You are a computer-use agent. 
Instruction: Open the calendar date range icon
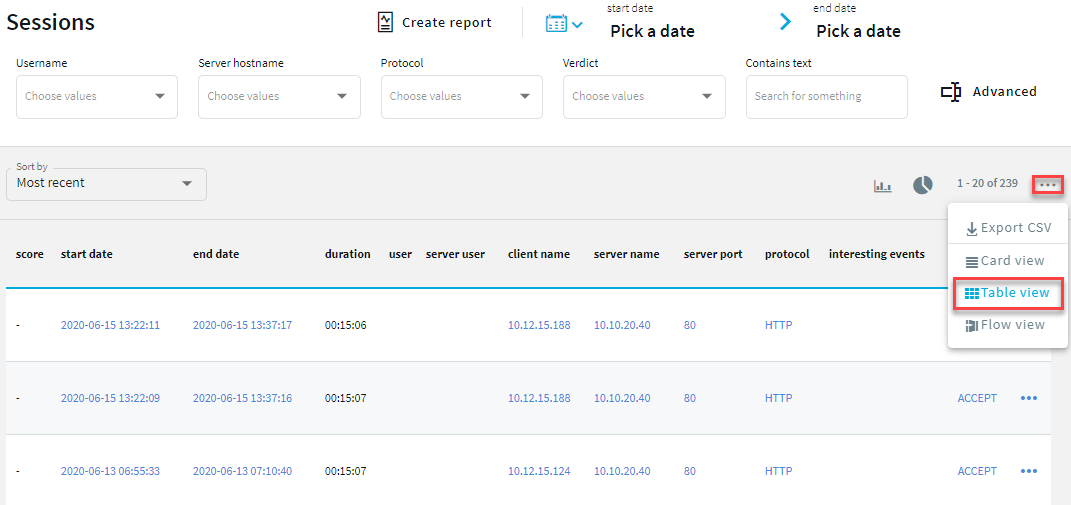(563, 23)
